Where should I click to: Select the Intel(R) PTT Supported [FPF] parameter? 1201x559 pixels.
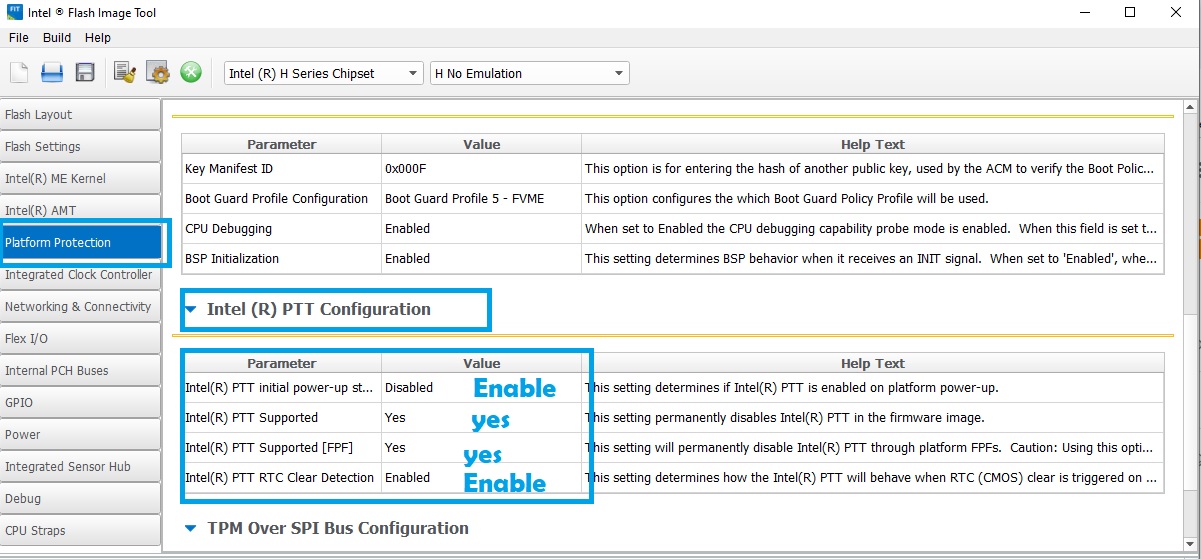click(x=281, y=447)
